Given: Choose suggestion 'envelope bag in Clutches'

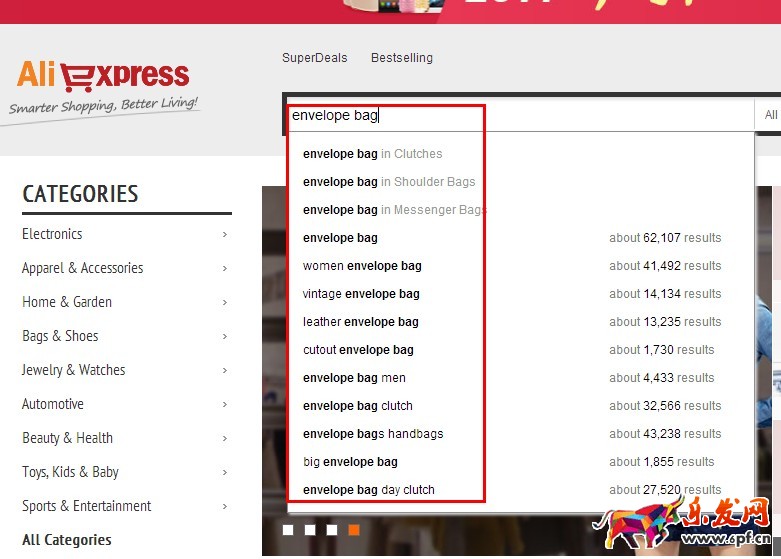Looking at the screenshot, I should pos(372,154).
